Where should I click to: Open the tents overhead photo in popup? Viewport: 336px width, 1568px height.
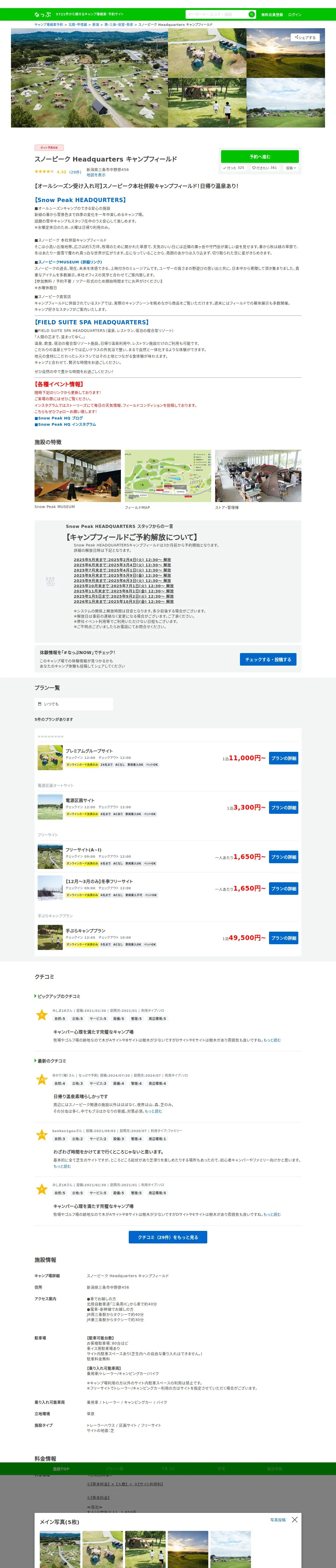[x=102, y=1549]
